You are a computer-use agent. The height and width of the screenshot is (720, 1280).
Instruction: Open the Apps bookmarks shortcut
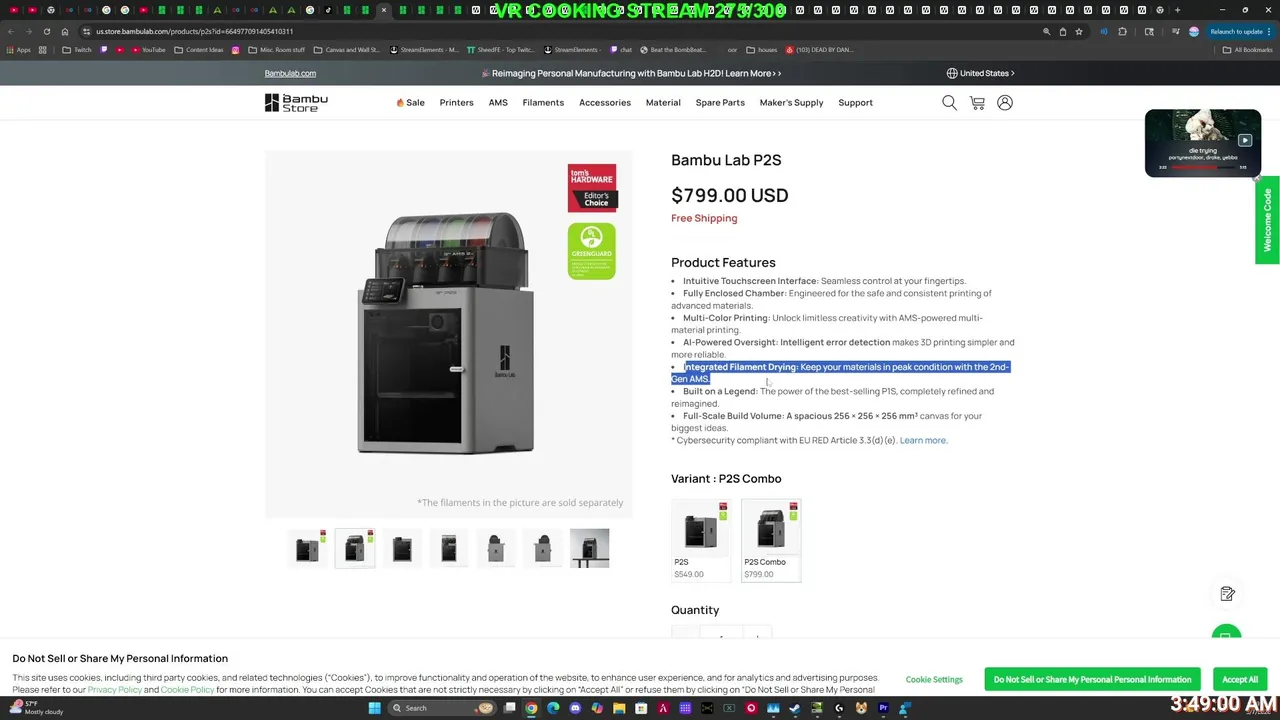tap(18, 50)
